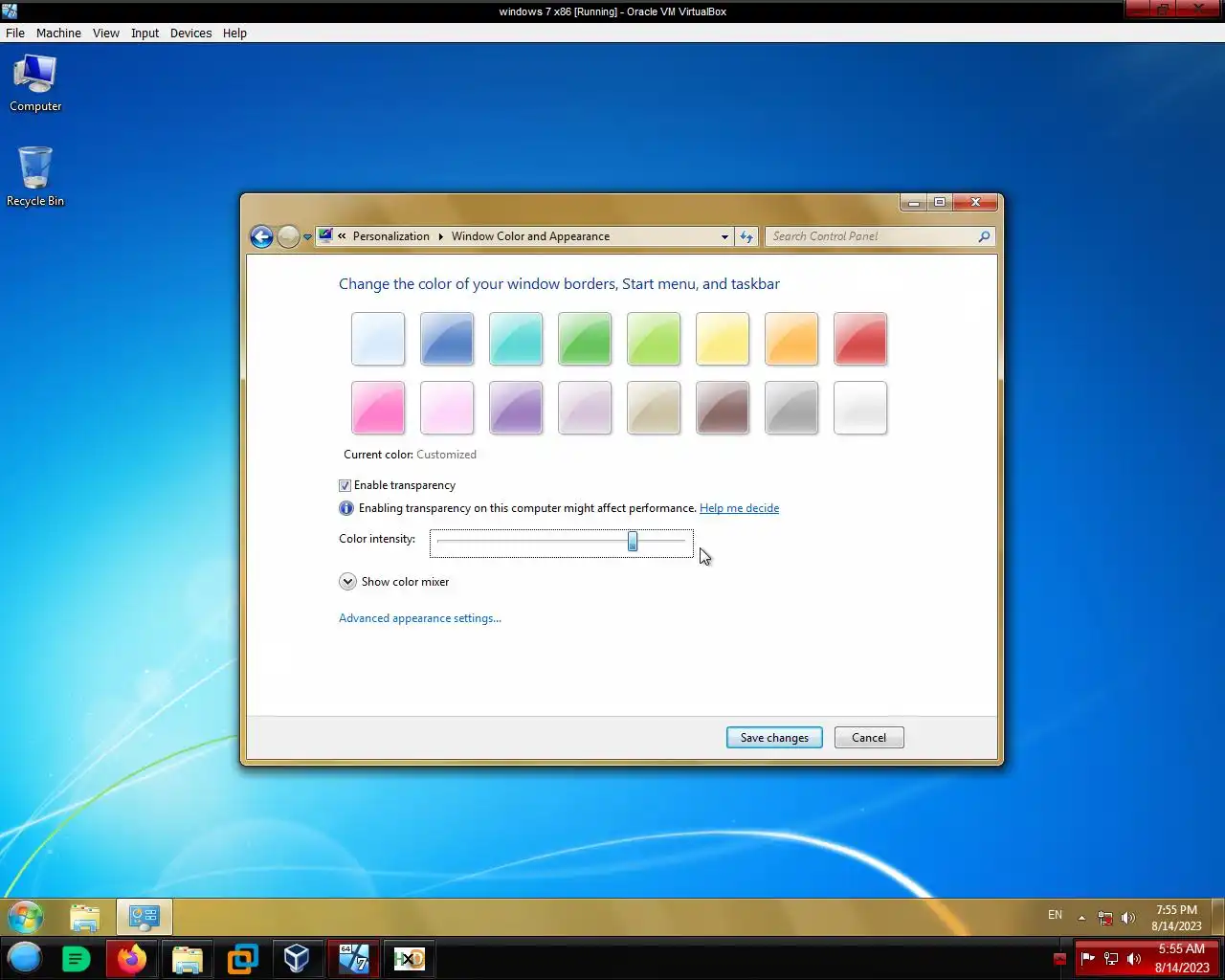The height and width of the screenshot is (980, 1225).
Task: Open VirtualBox cube icon on host taskbar
Action: [x=297, y=958]
